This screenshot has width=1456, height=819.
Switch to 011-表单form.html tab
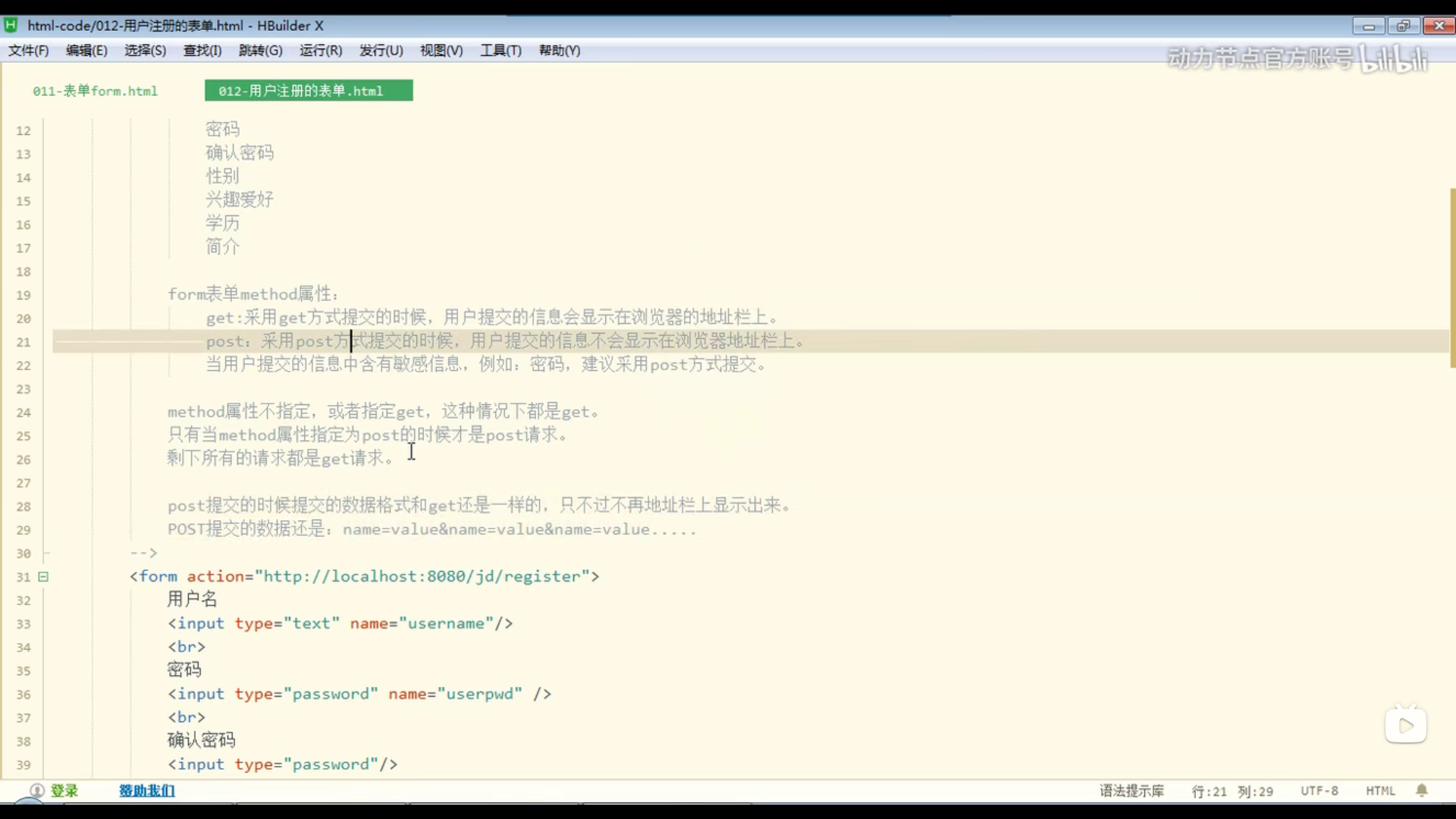(x=96, y=91)
